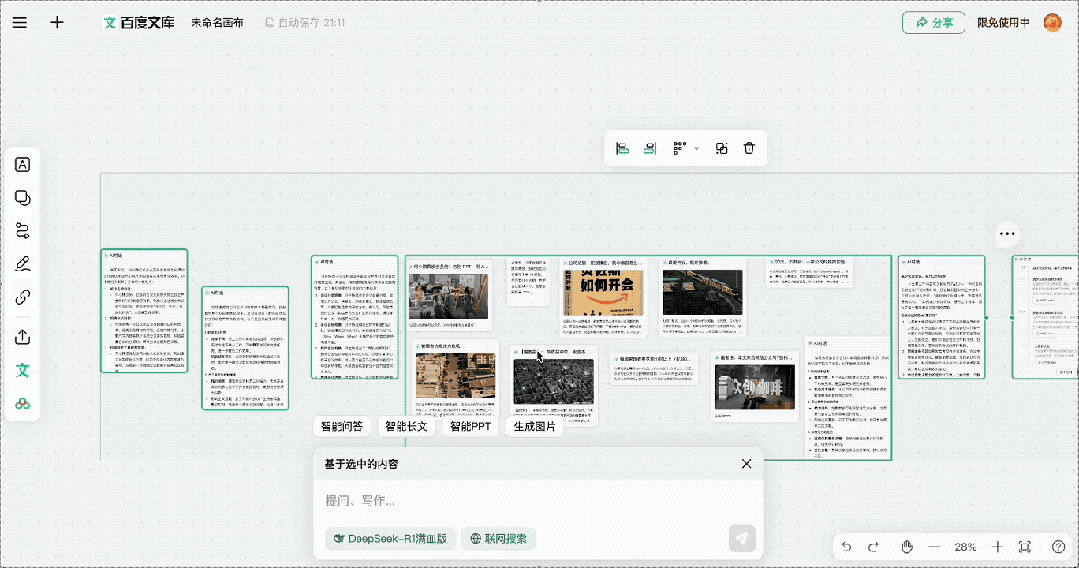Select the 智能问答 tab

click(x=341, y=426)
